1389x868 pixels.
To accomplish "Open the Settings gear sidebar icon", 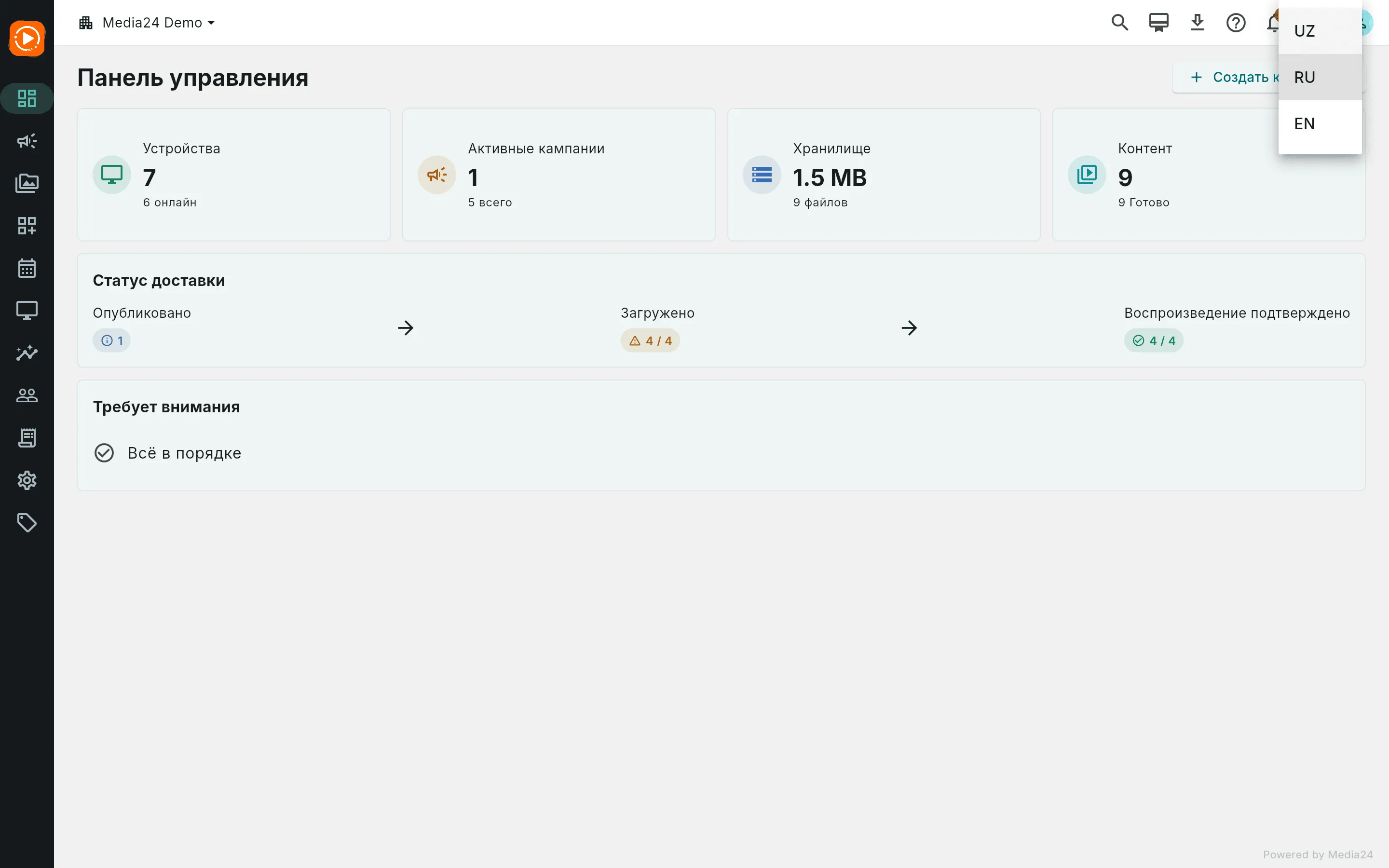I will [27, 480].
